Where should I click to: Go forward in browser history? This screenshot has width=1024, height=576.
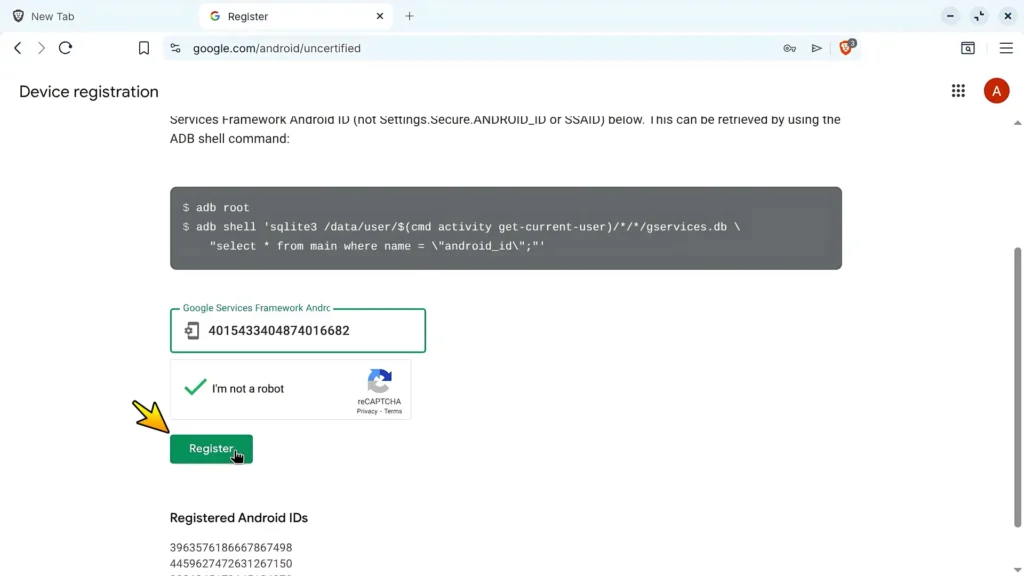click(x=41, y=48)
